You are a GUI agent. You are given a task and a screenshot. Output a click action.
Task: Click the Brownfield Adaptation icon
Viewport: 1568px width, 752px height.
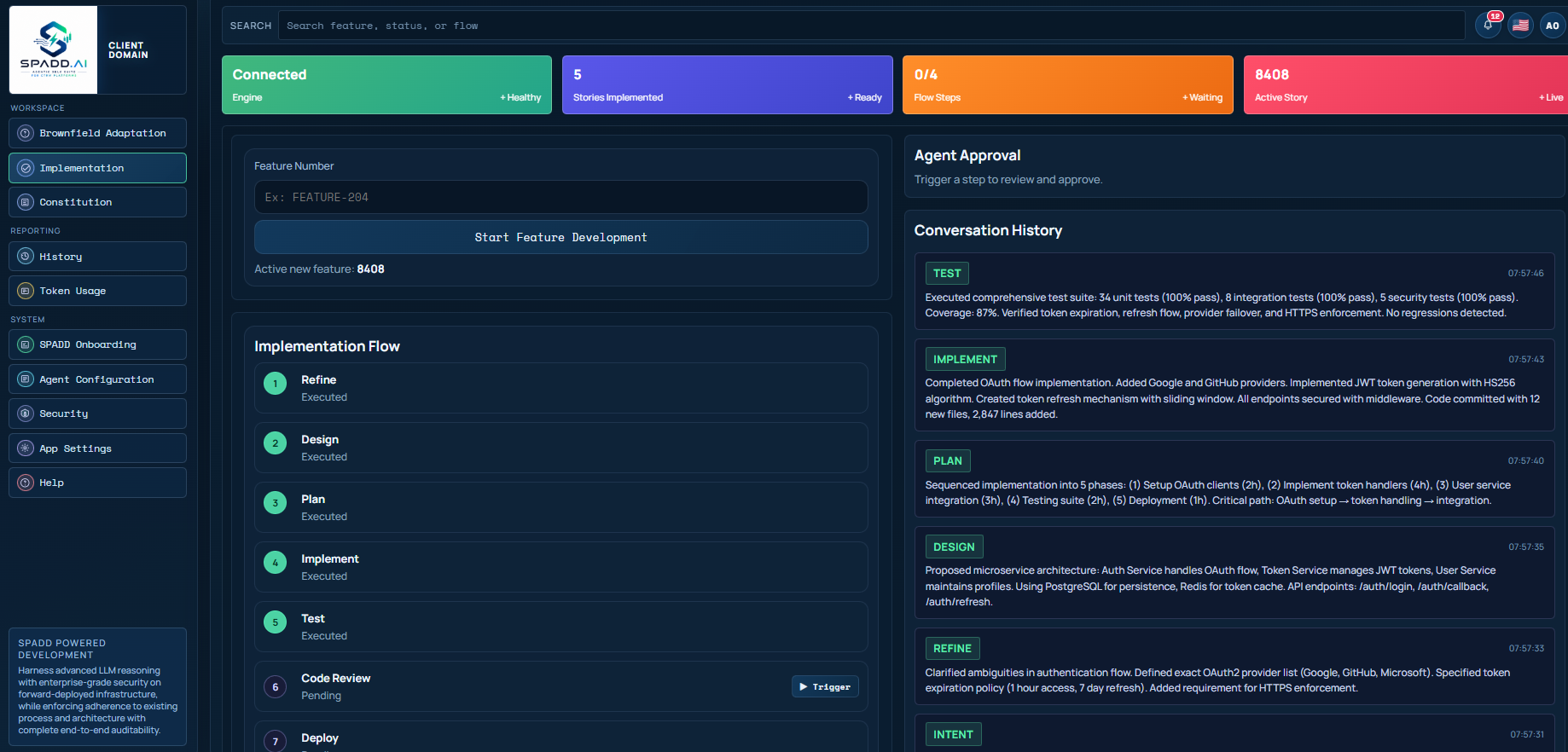coord(26,133)
